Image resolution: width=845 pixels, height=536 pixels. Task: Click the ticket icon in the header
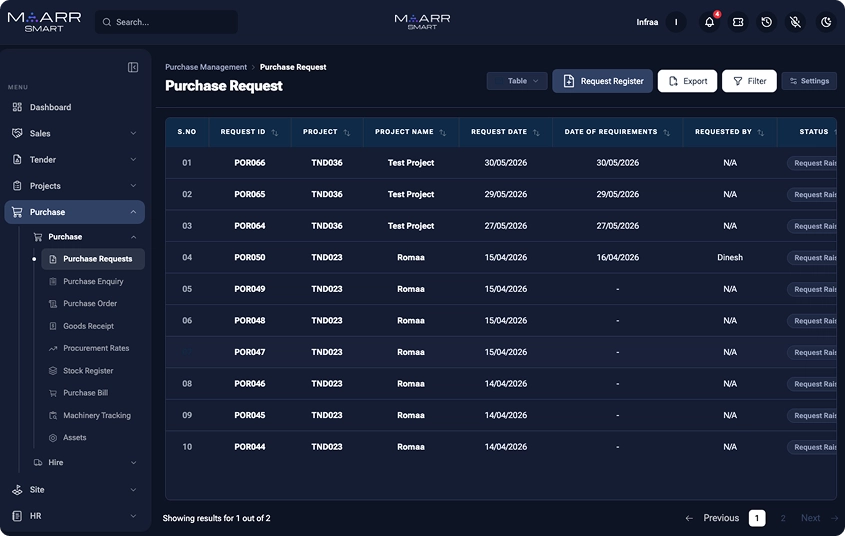738,22
